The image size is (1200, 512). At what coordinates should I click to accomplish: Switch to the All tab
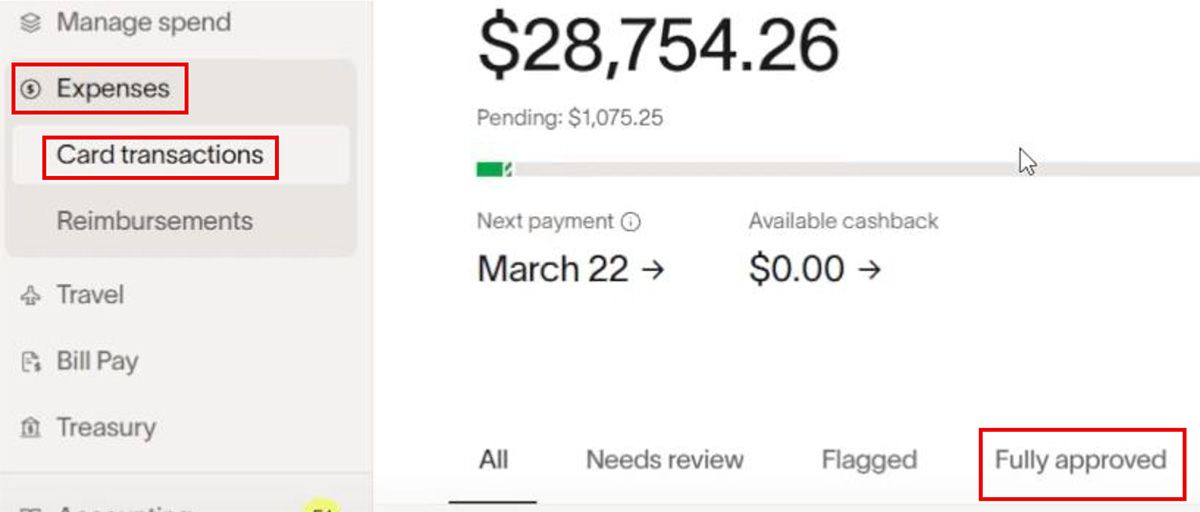tap(493, 460)
